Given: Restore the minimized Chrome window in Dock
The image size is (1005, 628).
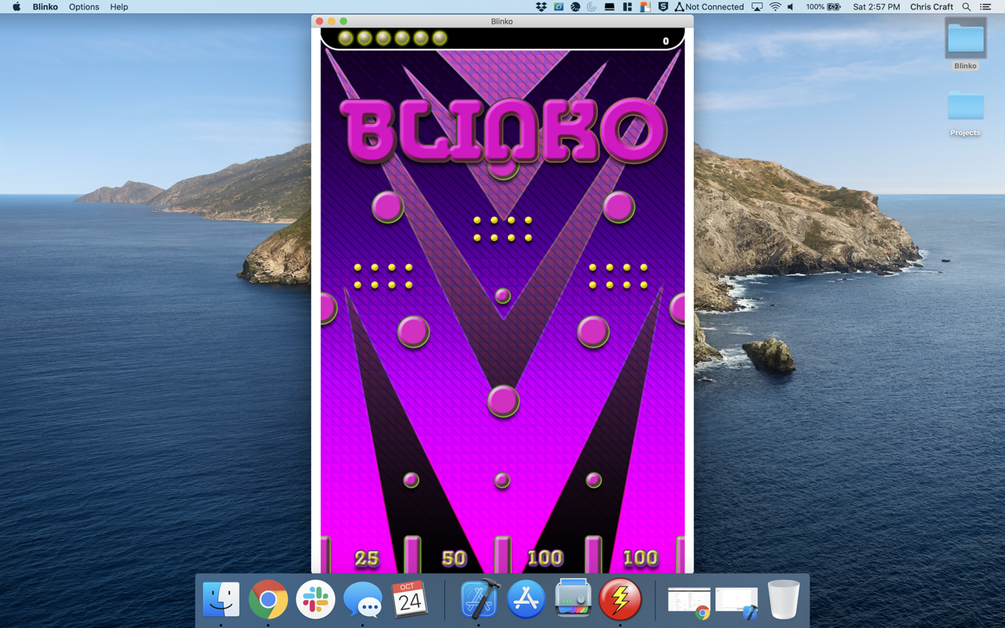Looking at the screenshot, I should 689,603.
